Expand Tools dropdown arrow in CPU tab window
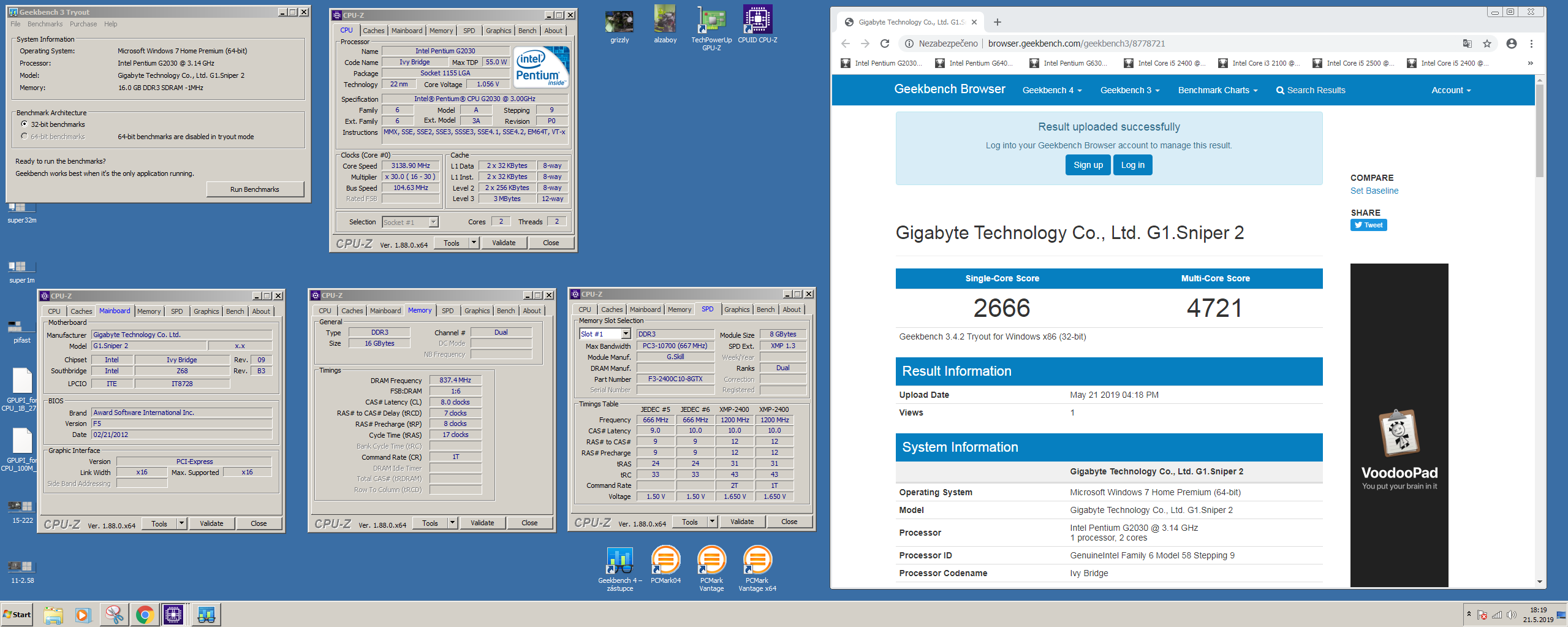This screenshot has height=627, width=1568. pos(474,243)
